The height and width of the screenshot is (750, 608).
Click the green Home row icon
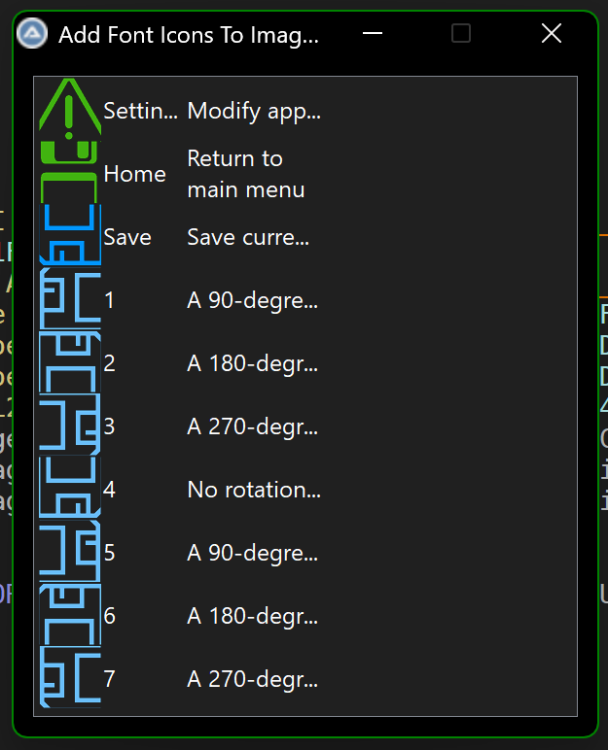70,174
